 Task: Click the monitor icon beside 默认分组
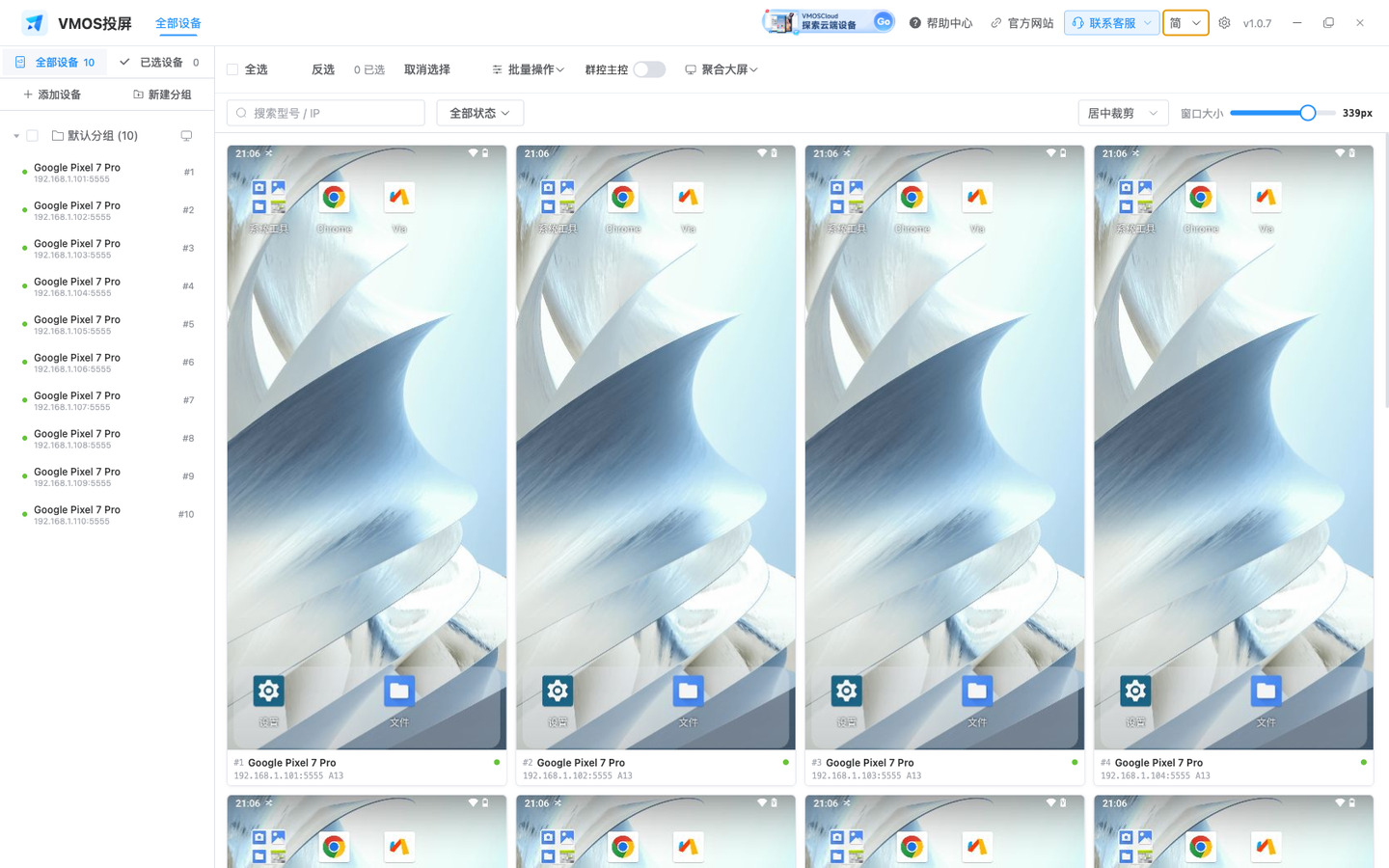coord(186,136)
